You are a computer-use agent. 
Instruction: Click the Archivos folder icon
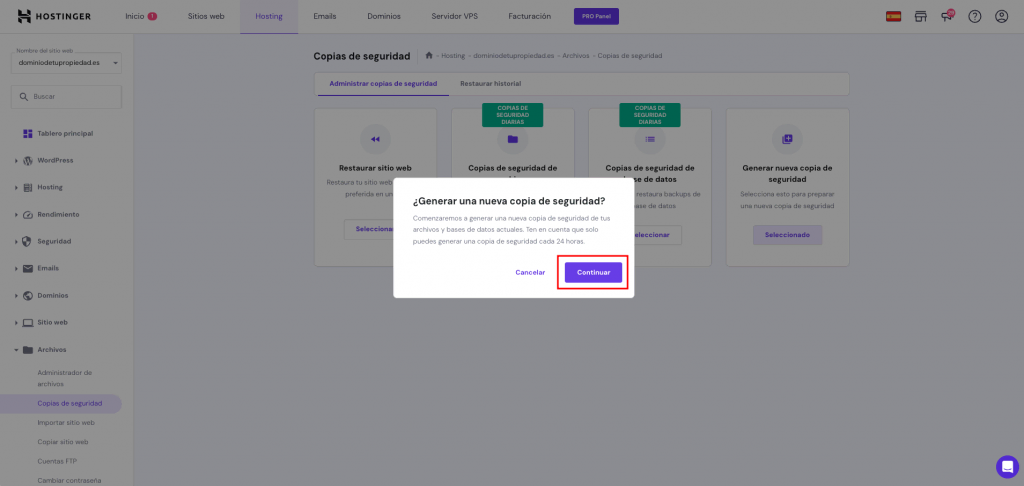pyautogui.click(x=27, y=349)
